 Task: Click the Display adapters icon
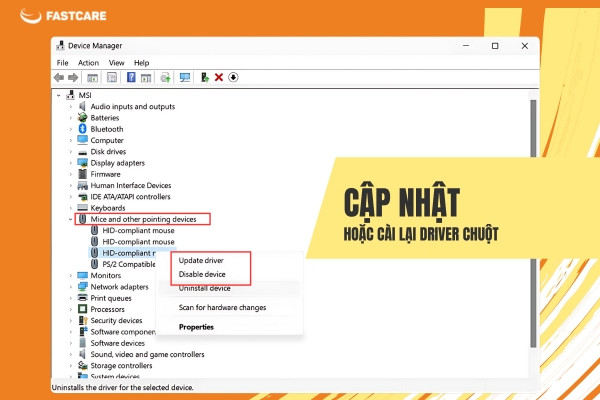82,163
